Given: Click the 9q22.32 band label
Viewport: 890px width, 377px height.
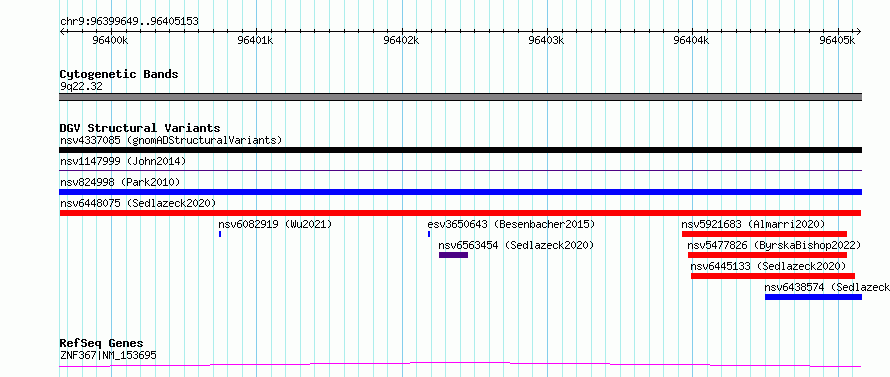Looking at the screenshot, I should point(81,87).
